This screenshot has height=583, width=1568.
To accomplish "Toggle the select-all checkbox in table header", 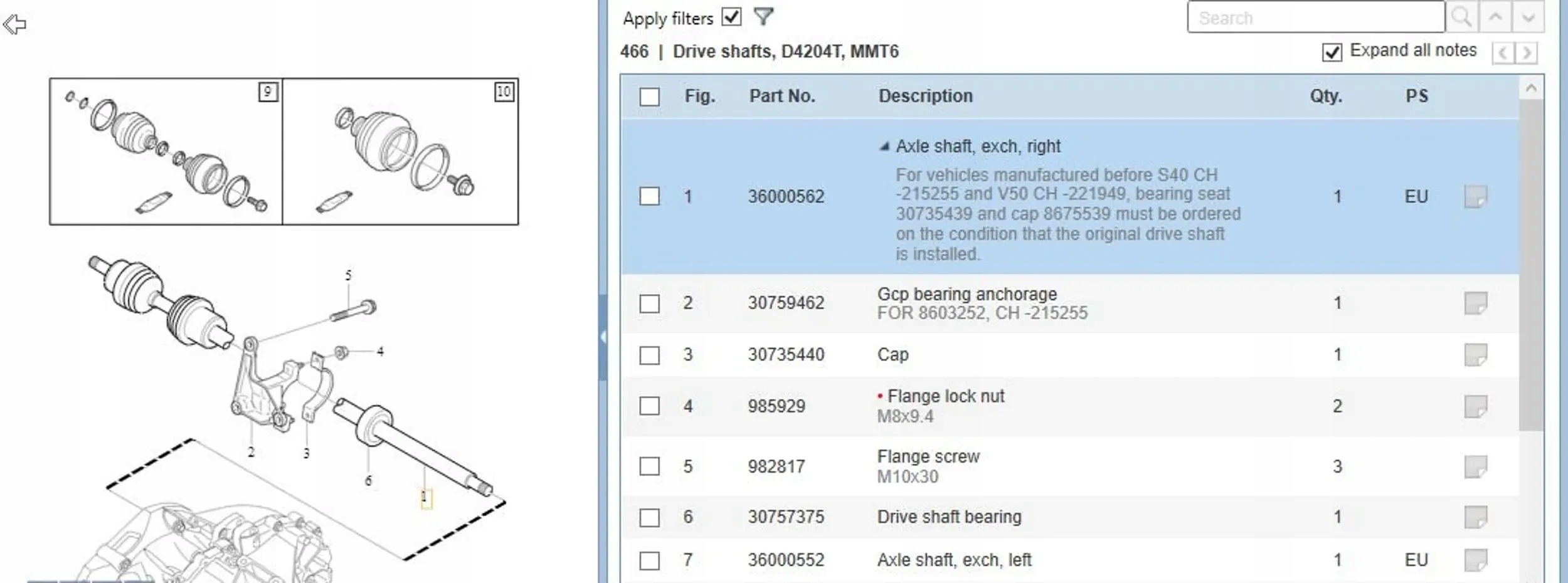I will (x=649, y=97).
